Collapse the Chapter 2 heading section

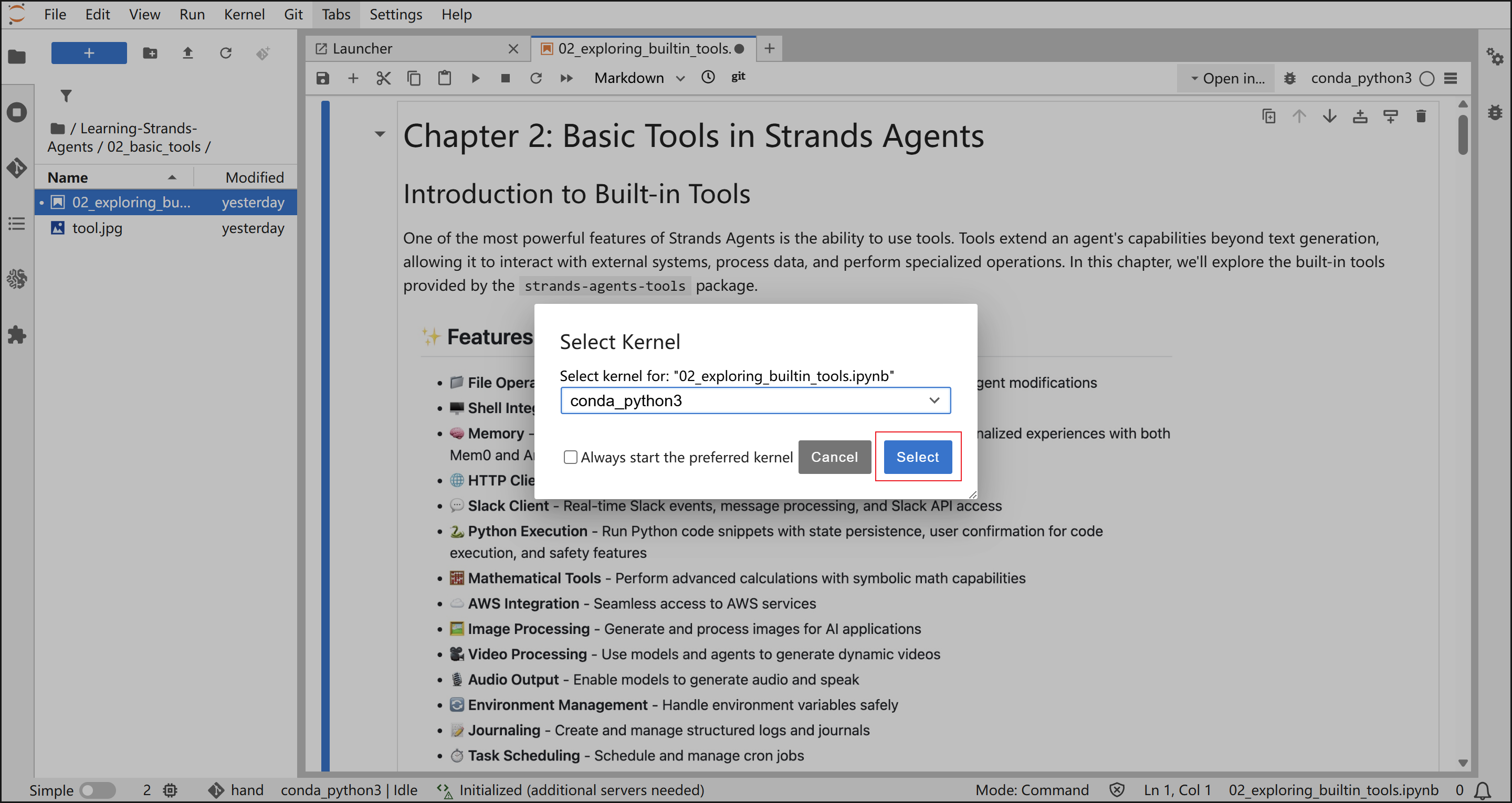click(x=380, y=134)
